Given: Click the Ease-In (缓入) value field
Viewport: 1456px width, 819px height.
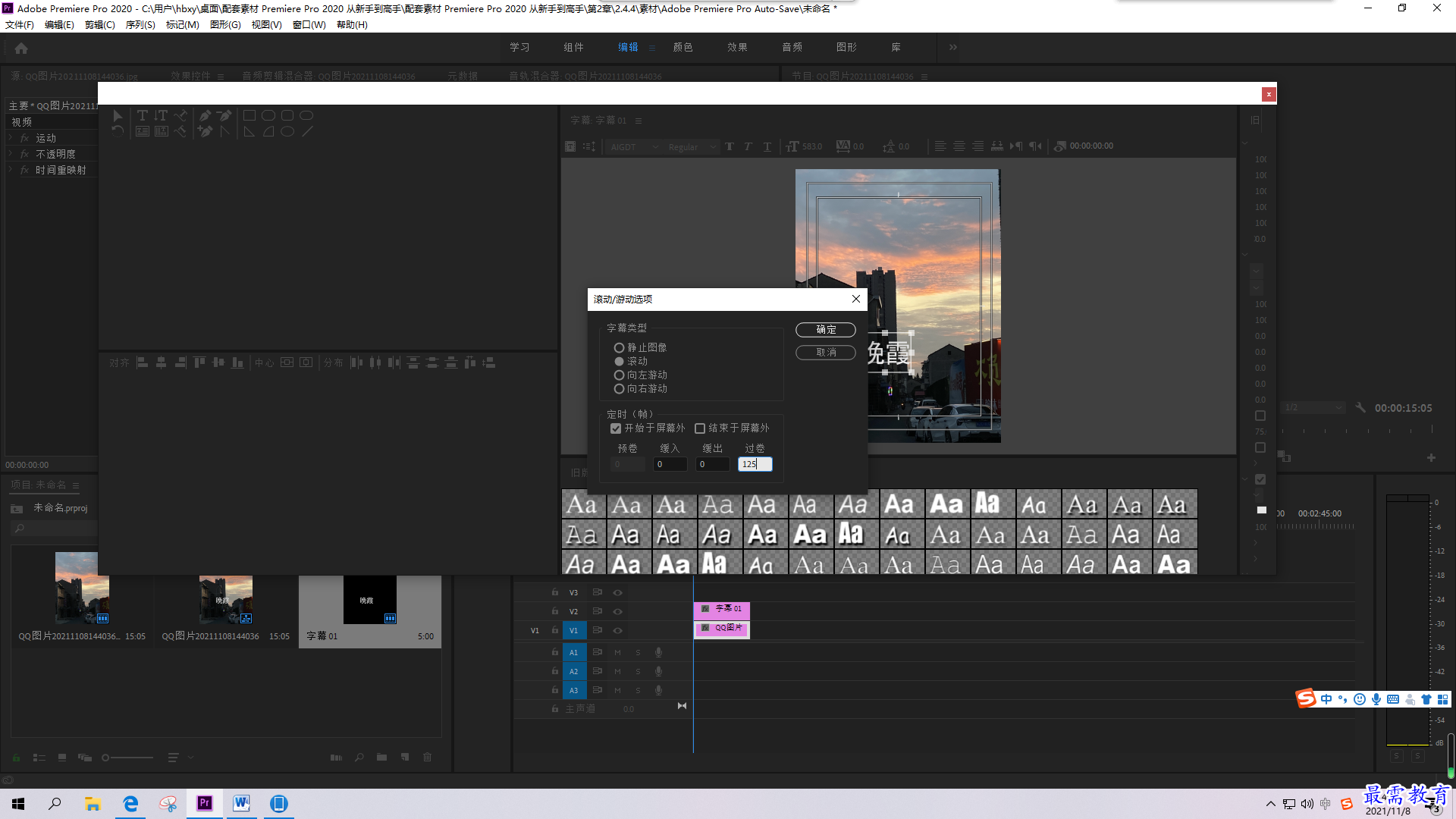Looking at the screenshot, I should (x=670, y=464).
